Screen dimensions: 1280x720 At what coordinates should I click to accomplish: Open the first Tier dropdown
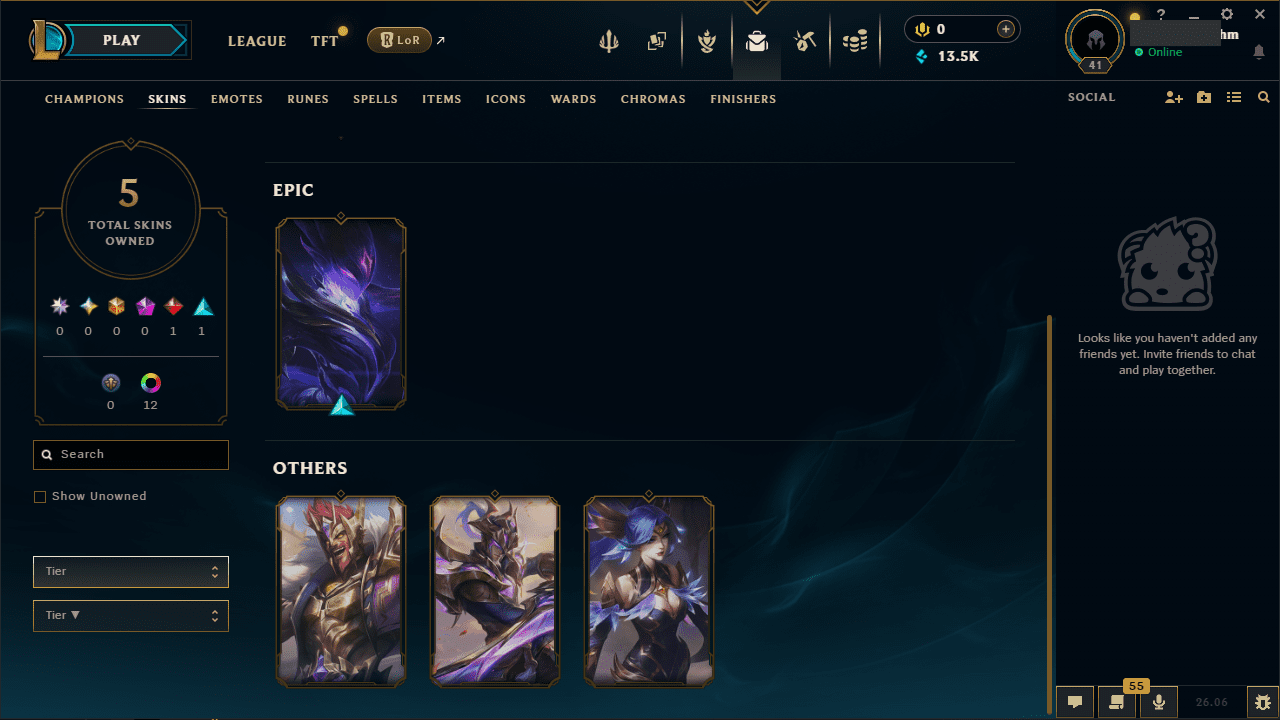pos(131,572)
